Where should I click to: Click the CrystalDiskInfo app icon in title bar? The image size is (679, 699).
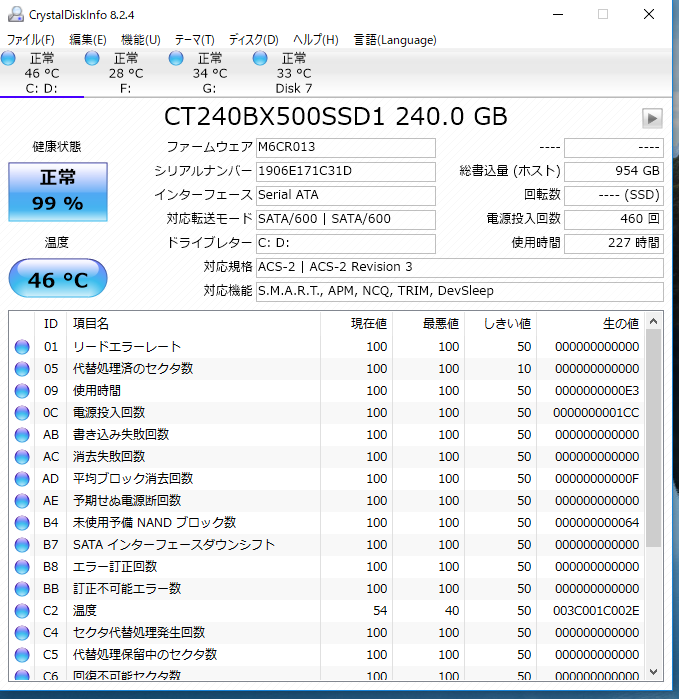pyautogui.click(x=16, y=14)
